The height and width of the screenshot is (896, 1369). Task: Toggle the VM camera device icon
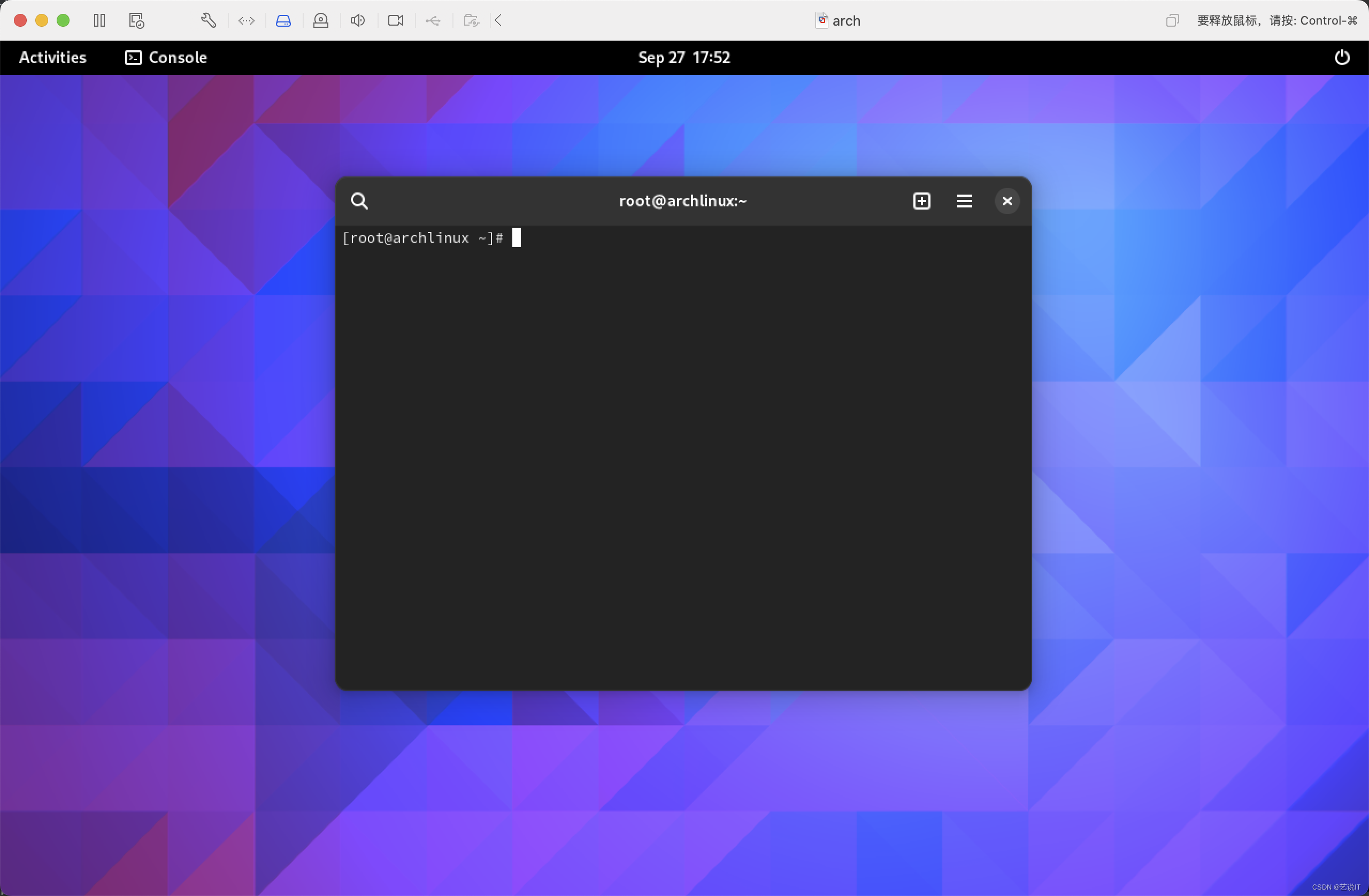pyautogui.click(x=396, y=21)
